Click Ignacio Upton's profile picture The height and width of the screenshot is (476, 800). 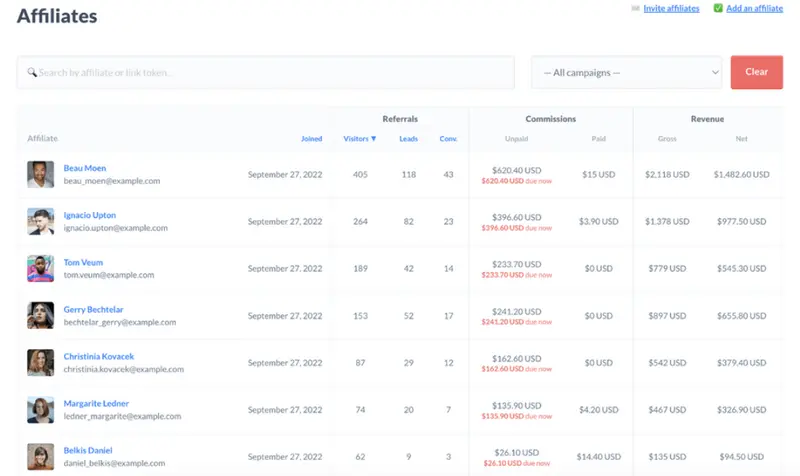(40, 221)
